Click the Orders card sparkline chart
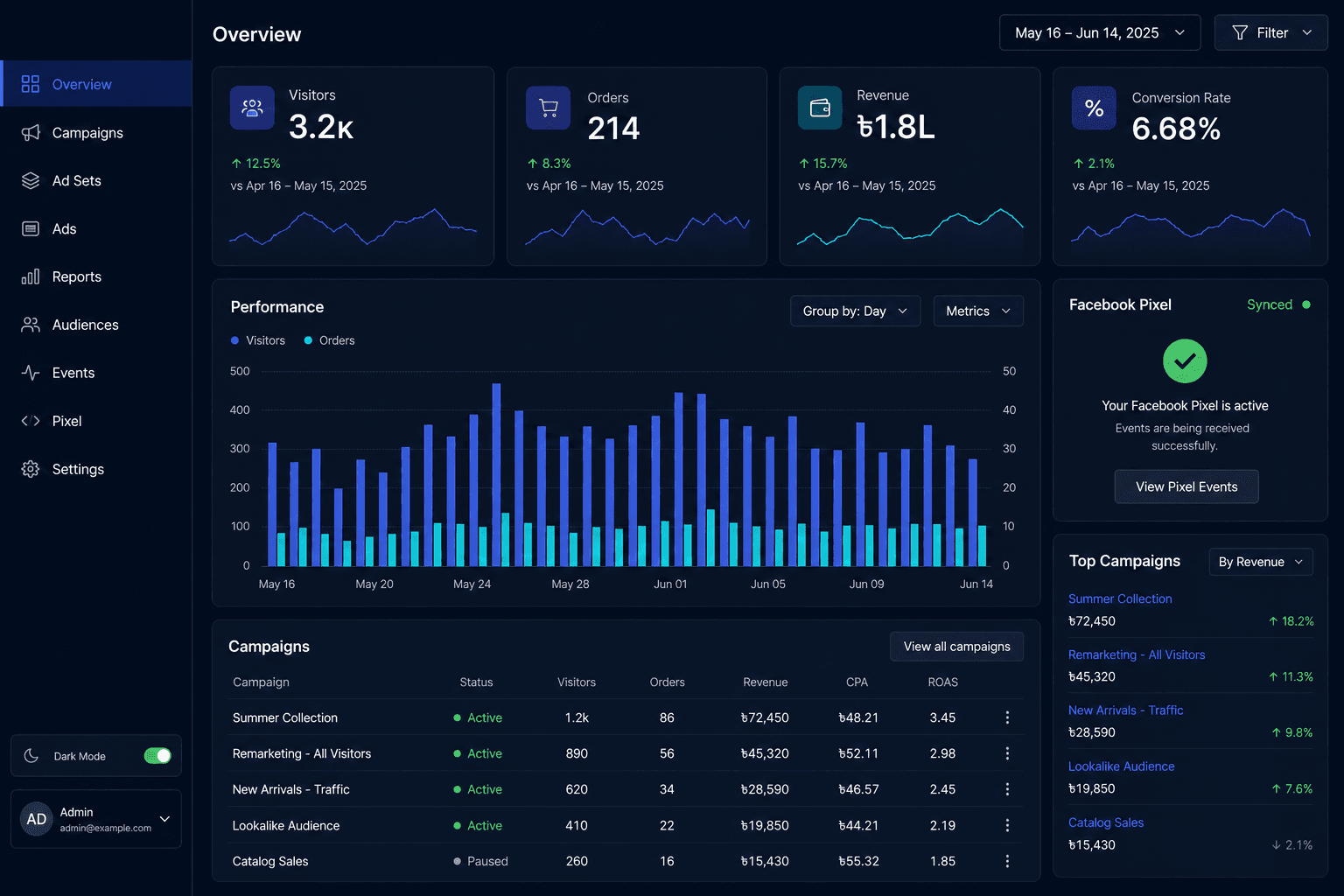This screenshot has height=896, width=1344. (x=637, y=227)
